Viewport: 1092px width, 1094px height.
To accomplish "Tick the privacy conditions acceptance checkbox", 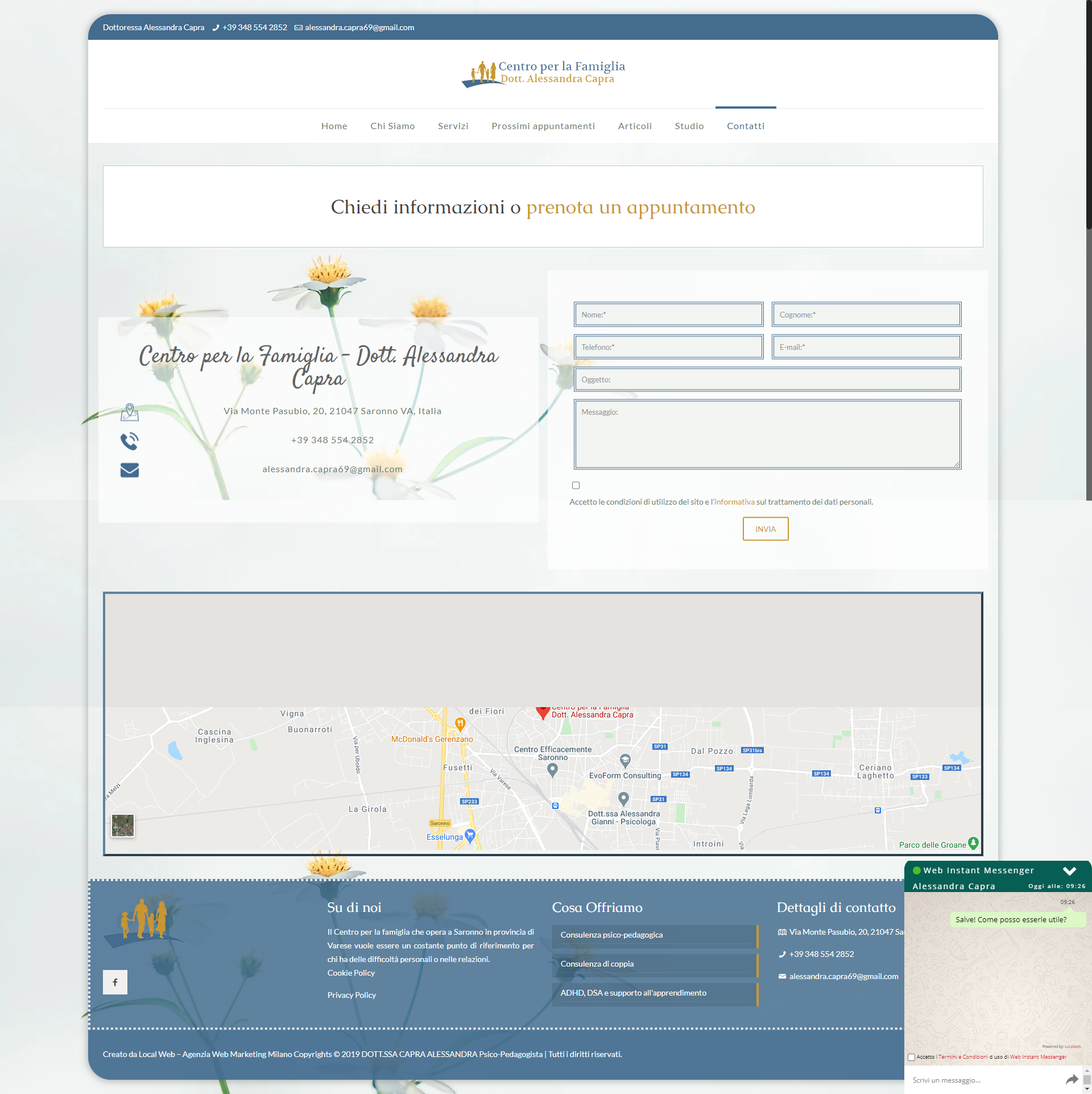I will pyautogui.click(x=576, y=485).
